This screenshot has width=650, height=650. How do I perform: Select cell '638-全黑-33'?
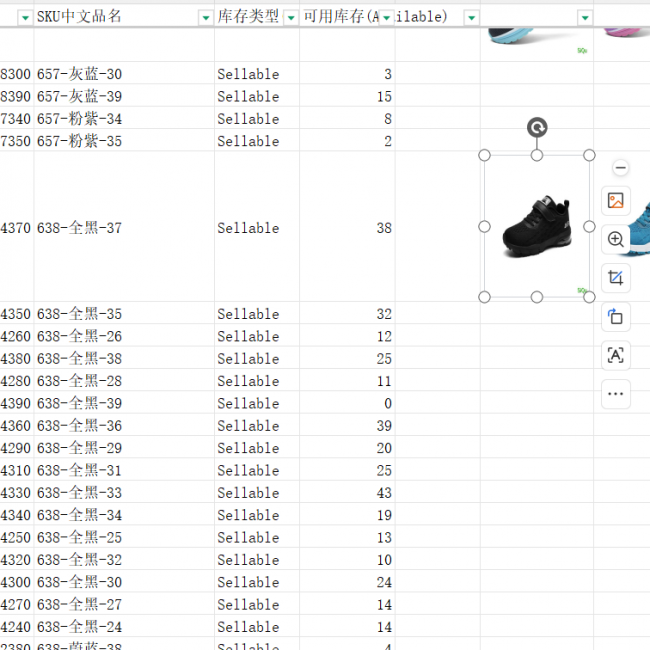[x=124, y=493]
